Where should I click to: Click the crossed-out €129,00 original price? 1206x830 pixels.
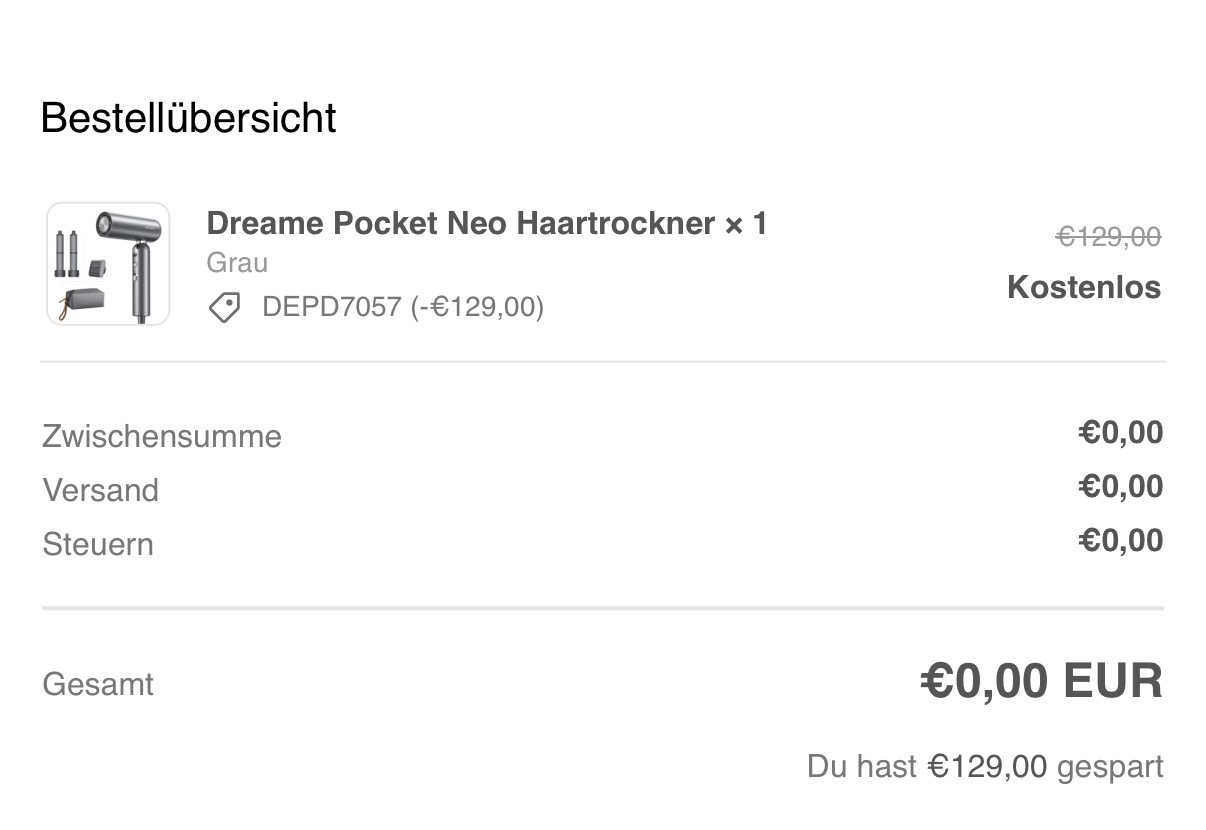(x=1108, y=237)
